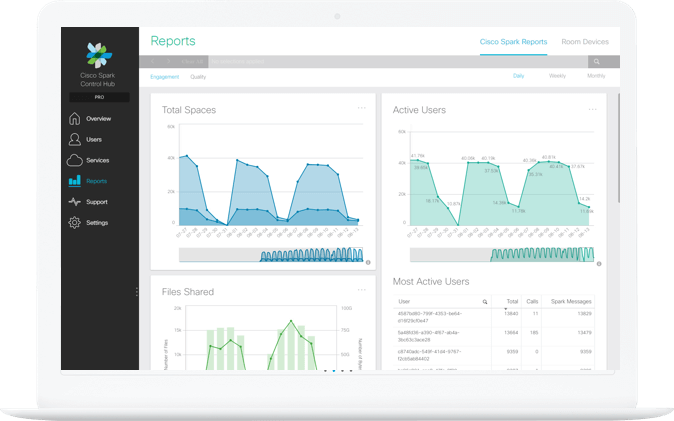Switch to the Room Devices tab
Image resolution: width=674 pixels, height=421 pixels.
585,42
